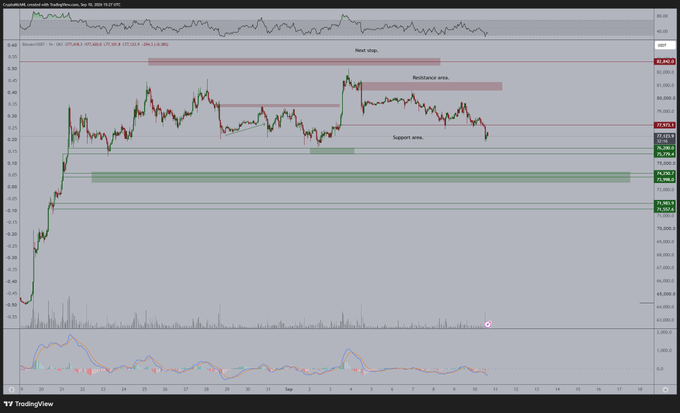Click the 2,000.0 label on the MACD scale
The image size is (680, 413).
[x=664, y=332]
